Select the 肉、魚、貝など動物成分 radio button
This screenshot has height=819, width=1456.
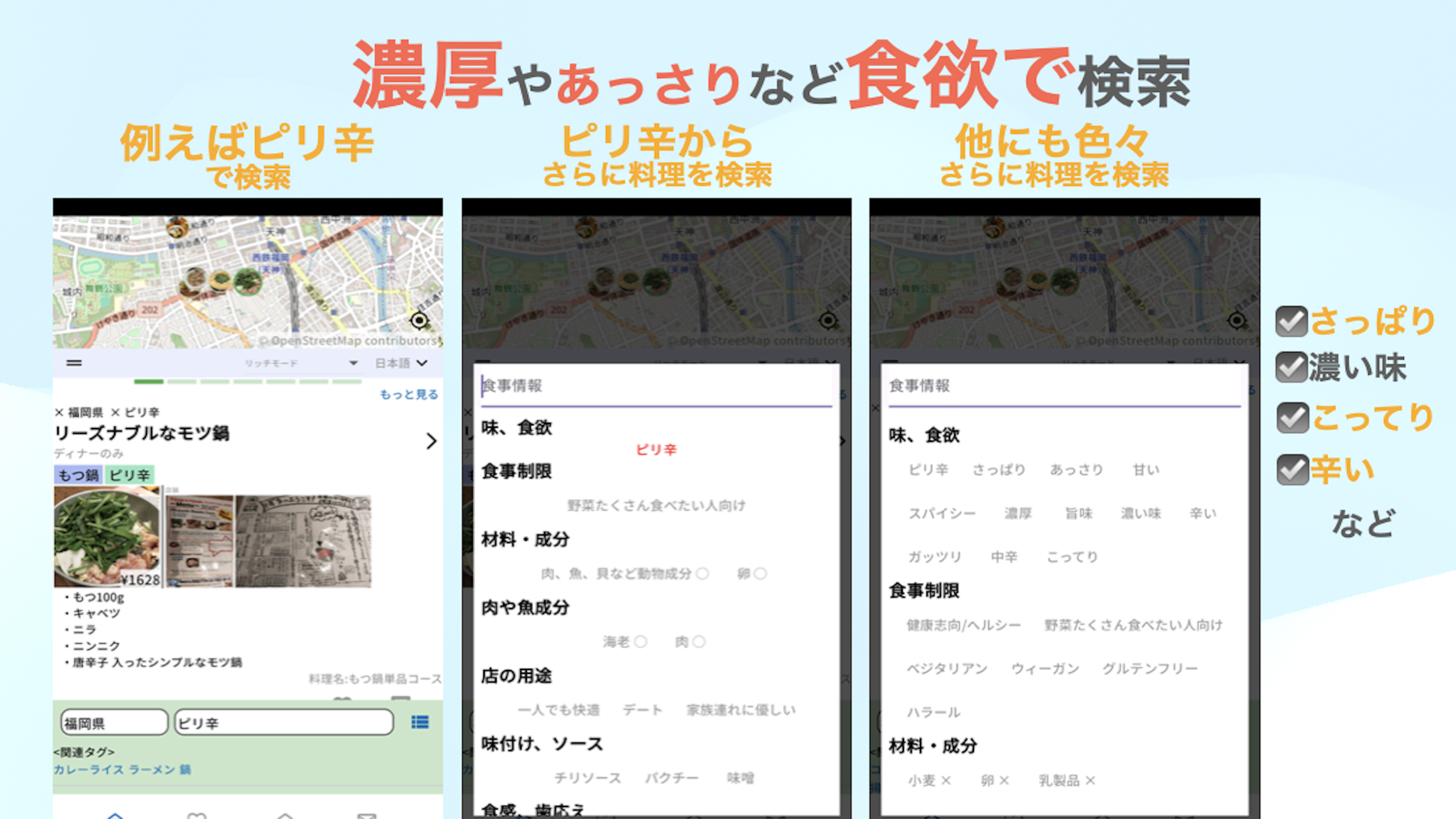pyautogui.click(x=702, y=574)
